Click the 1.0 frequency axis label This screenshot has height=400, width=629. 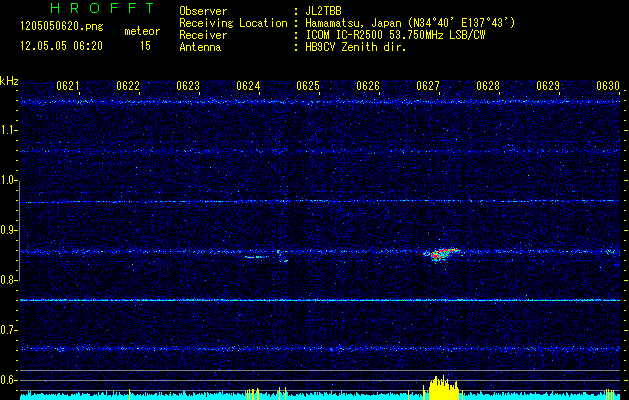click(x=9, y=180)
